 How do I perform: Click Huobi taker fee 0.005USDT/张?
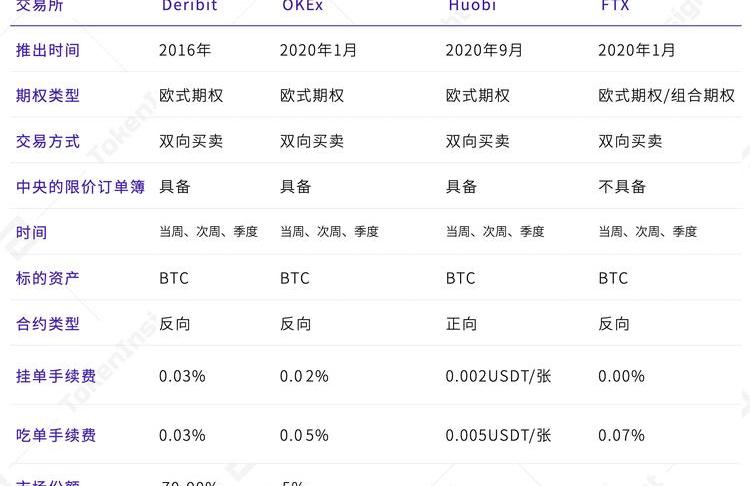[x=498, y=435]
